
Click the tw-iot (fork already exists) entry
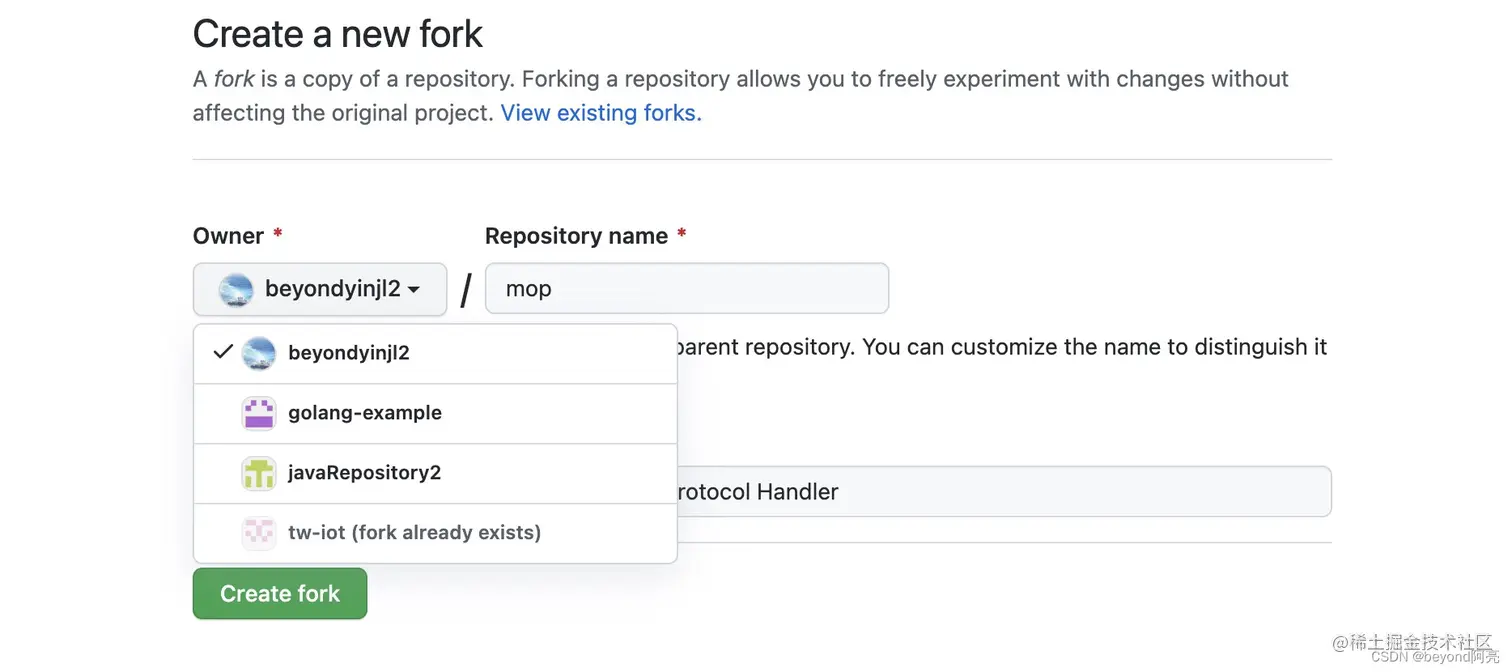(x=435, y=533)
